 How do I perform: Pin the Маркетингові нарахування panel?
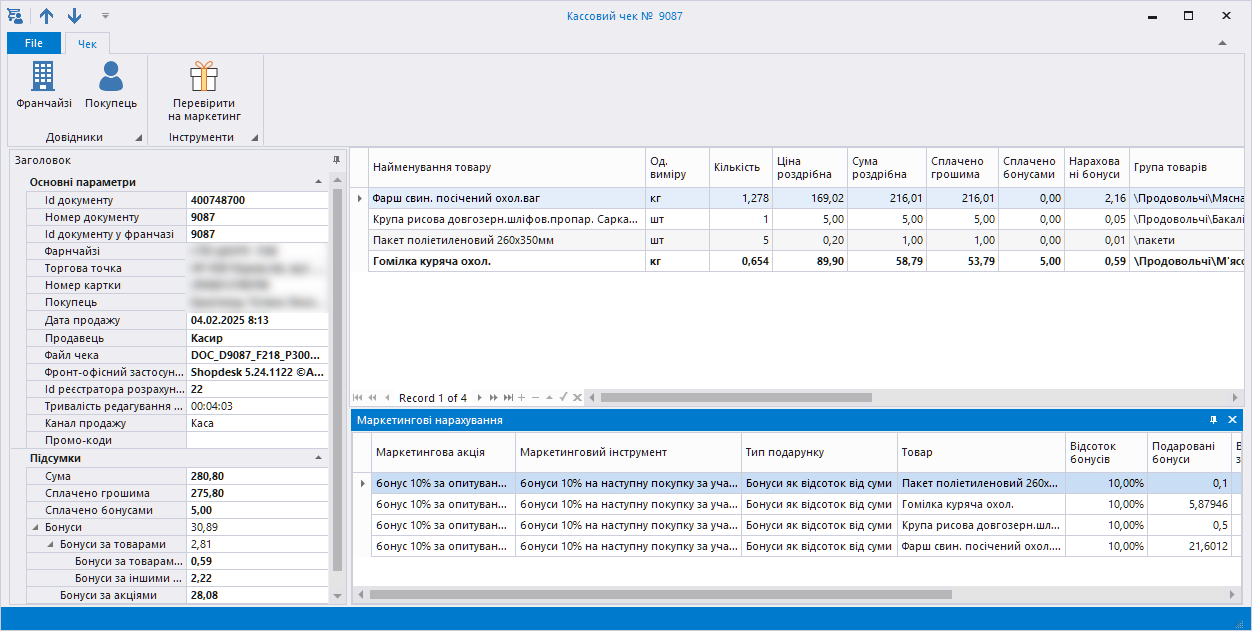1213,420
